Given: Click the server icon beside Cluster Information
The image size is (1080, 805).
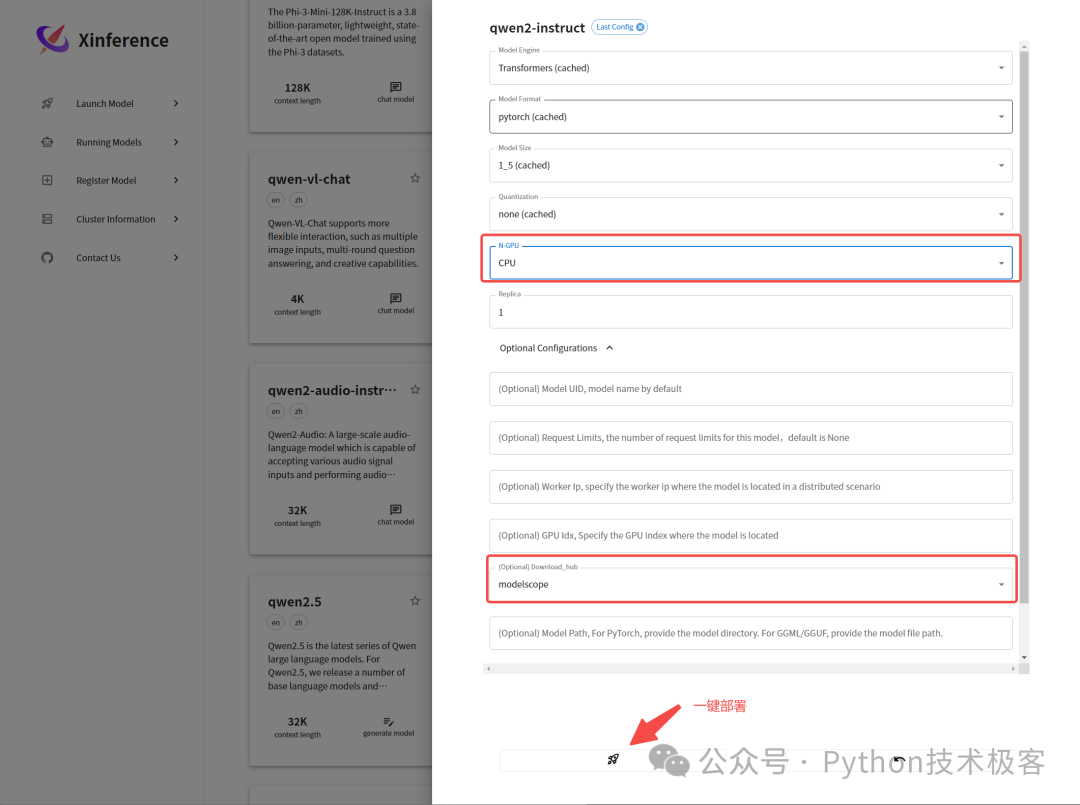Looking at the screenshot, I should tap(47, 219).
